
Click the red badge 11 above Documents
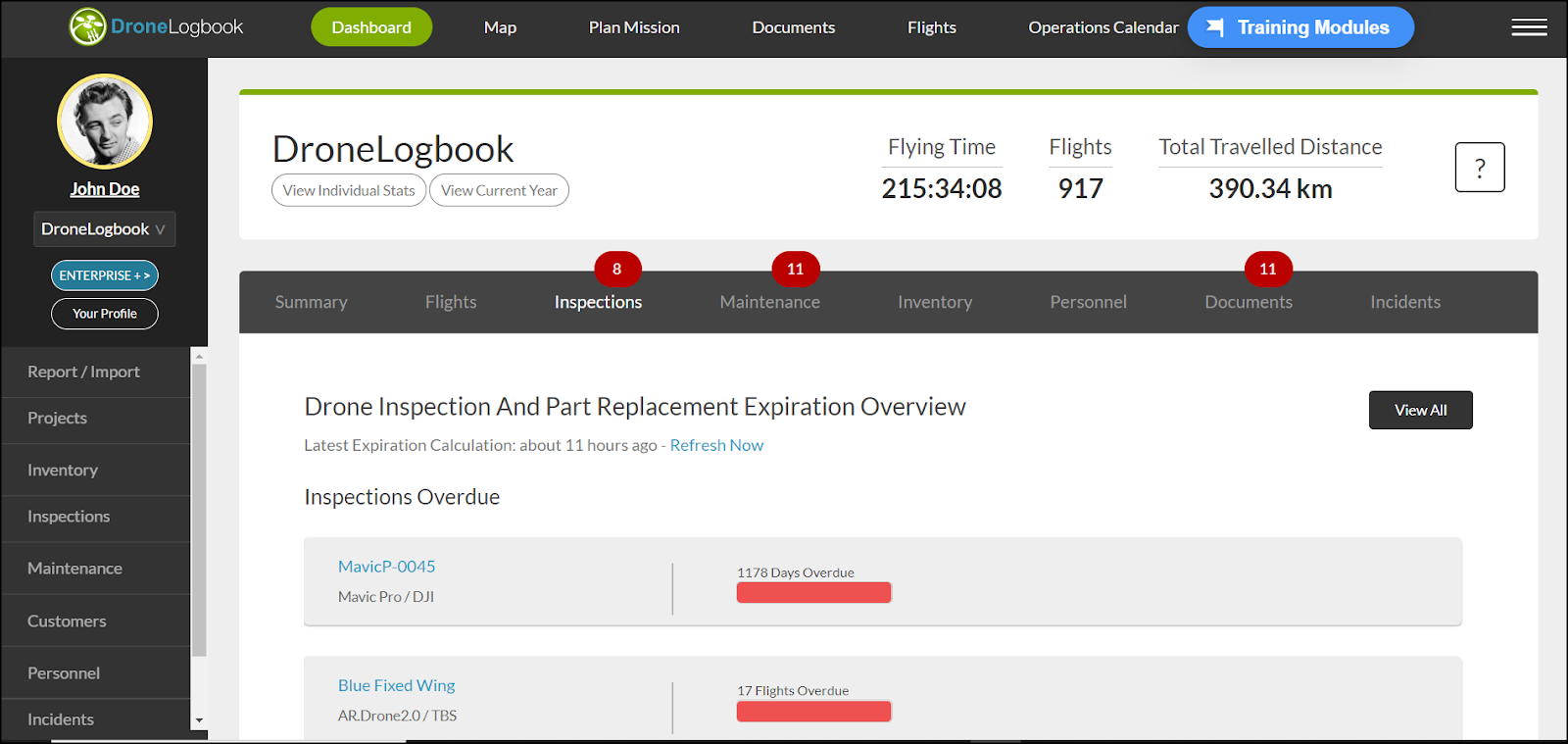(1268, 269)
